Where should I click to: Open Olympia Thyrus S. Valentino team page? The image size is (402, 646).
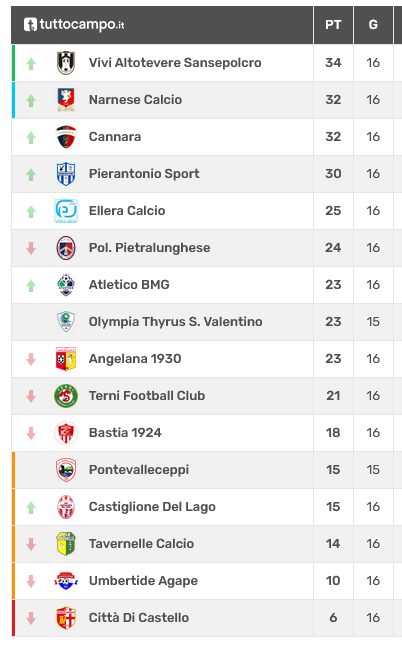click(x=175, y=321)
